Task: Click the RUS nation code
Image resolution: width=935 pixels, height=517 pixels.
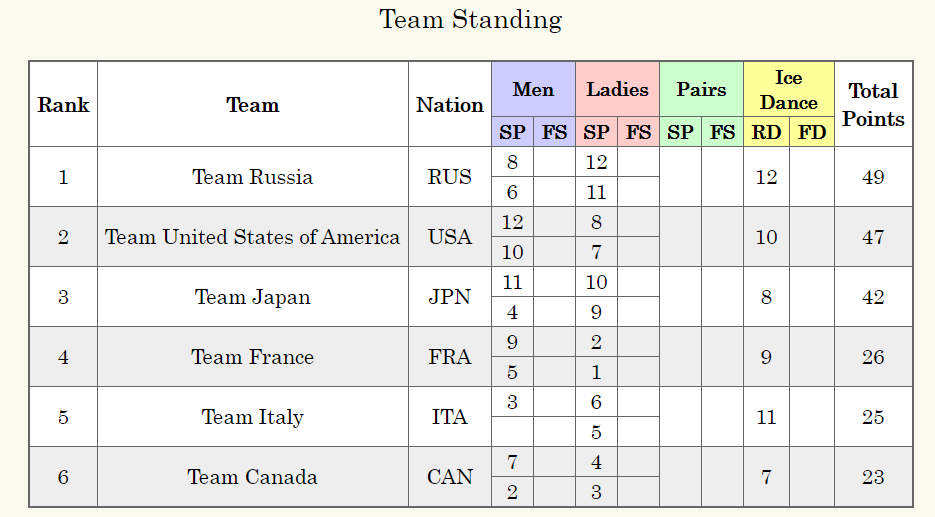Action: click(x=450, y=177)
